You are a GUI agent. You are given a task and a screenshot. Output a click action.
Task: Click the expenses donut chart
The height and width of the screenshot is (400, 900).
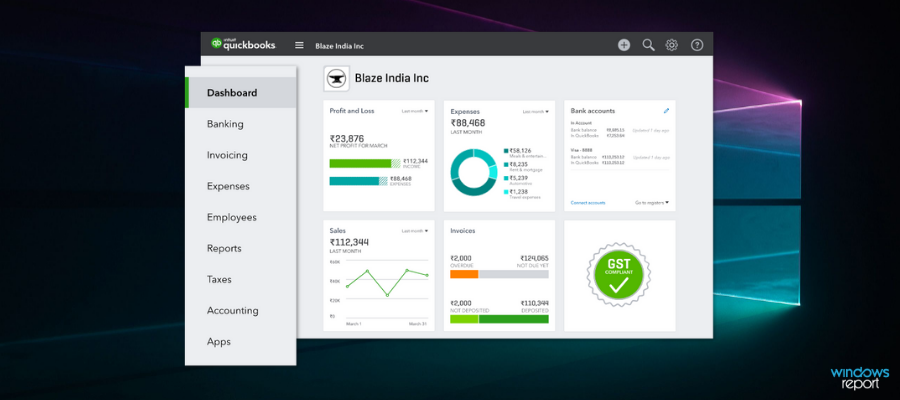pos(474,172)
